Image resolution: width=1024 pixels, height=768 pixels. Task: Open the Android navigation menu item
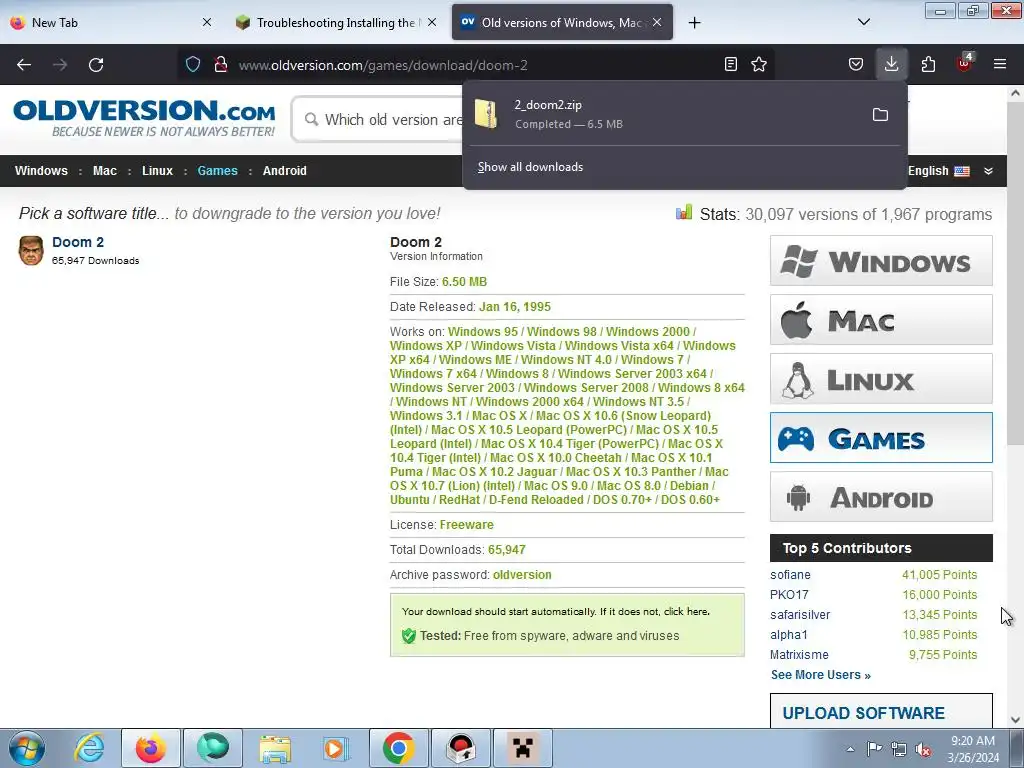pos(285,170)
